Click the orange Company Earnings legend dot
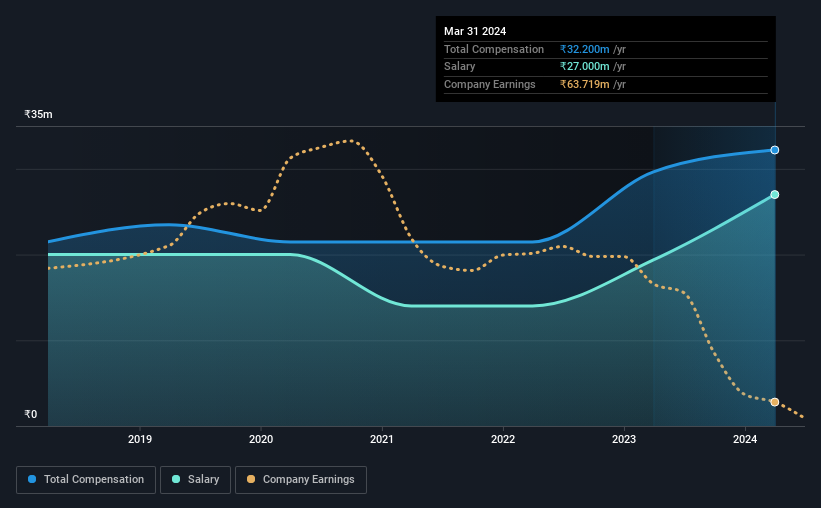 (251, 479)
